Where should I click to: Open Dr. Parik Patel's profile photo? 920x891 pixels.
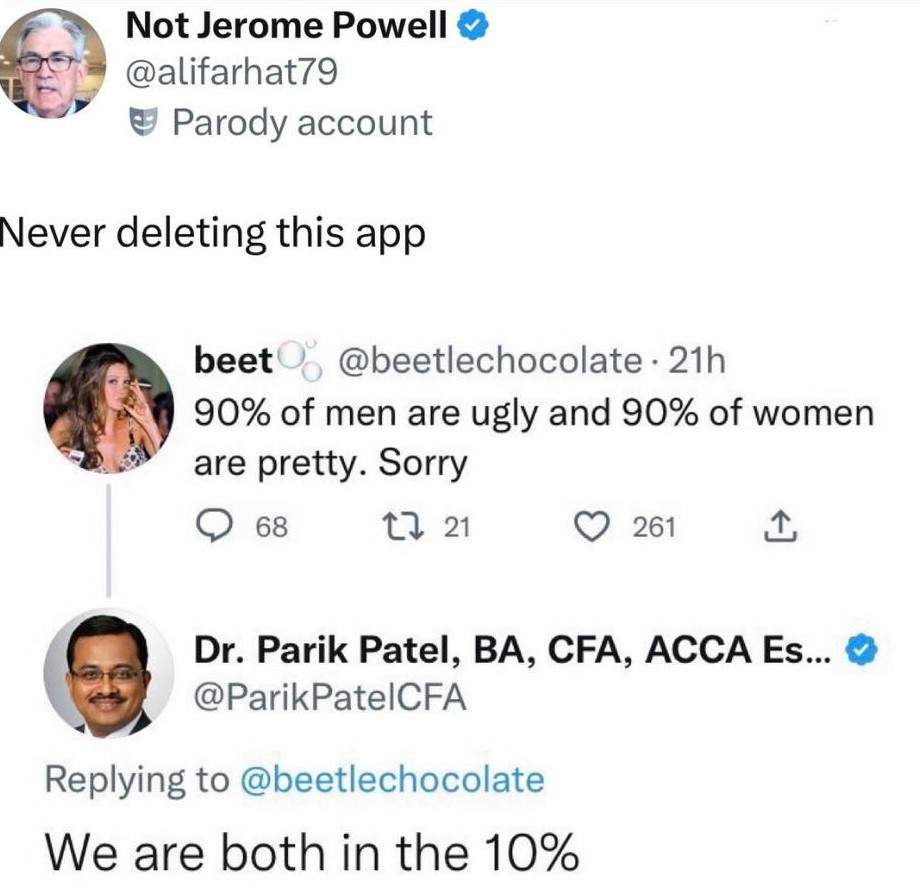click(x=108, y=676)
